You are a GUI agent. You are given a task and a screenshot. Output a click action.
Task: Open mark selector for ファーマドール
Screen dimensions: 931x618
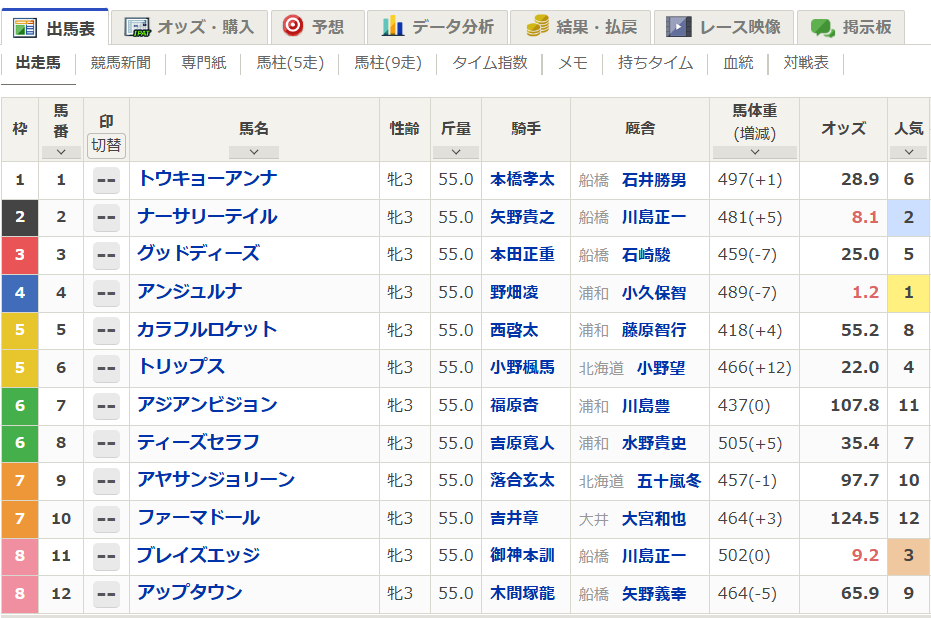(106, 518)
